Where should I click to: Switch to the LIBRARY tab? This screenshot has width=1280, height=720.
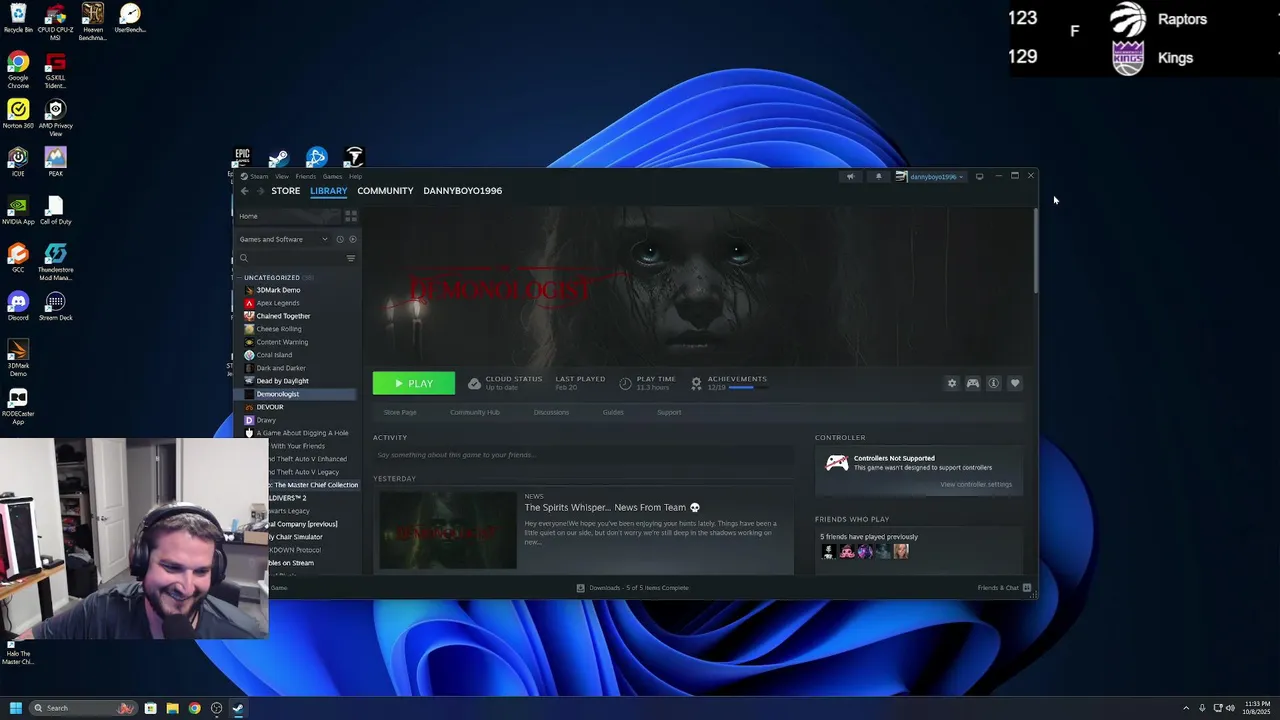click(328, 191)
